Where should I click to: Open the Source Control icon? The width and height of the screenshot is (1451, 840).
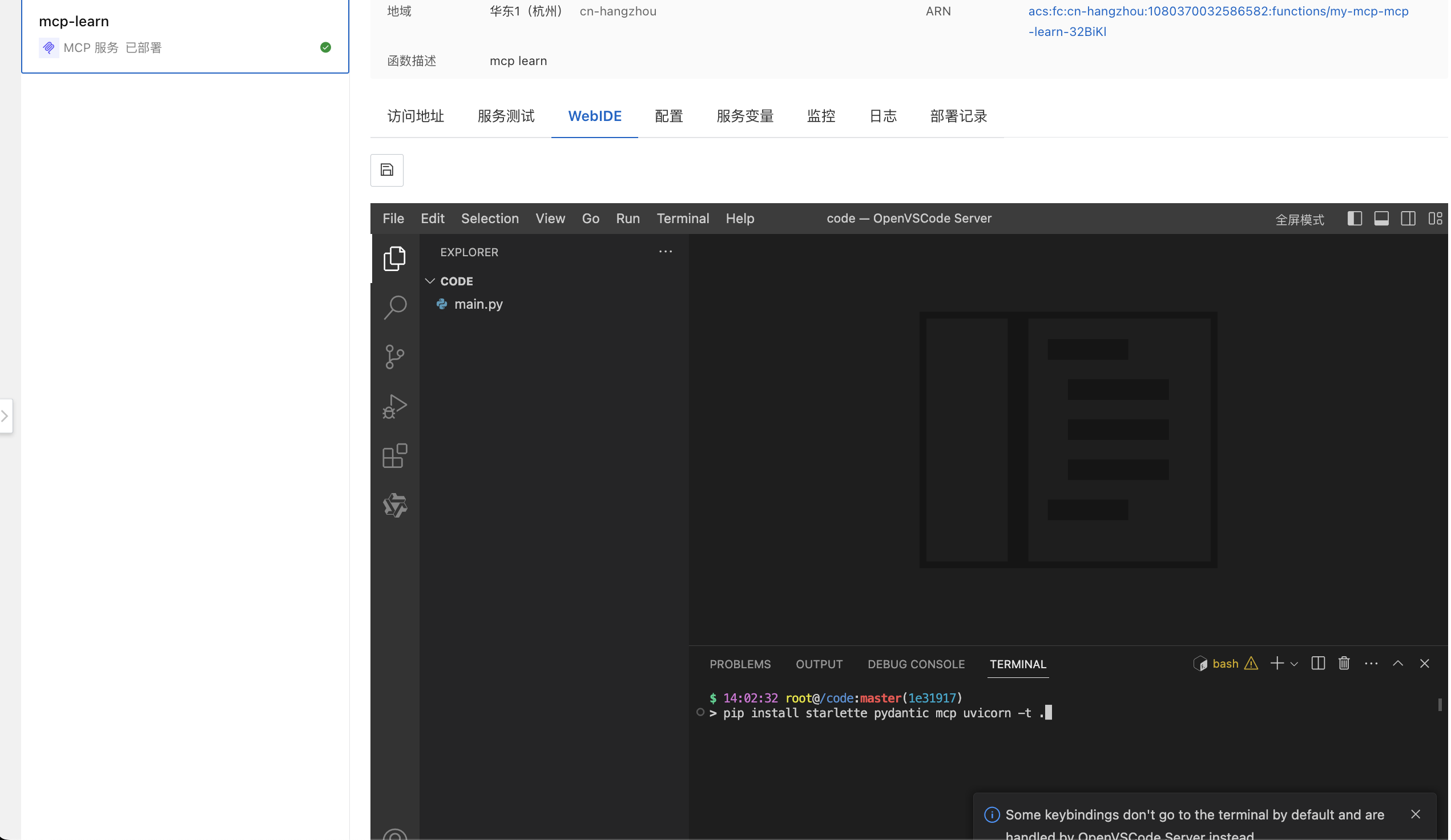395,357
